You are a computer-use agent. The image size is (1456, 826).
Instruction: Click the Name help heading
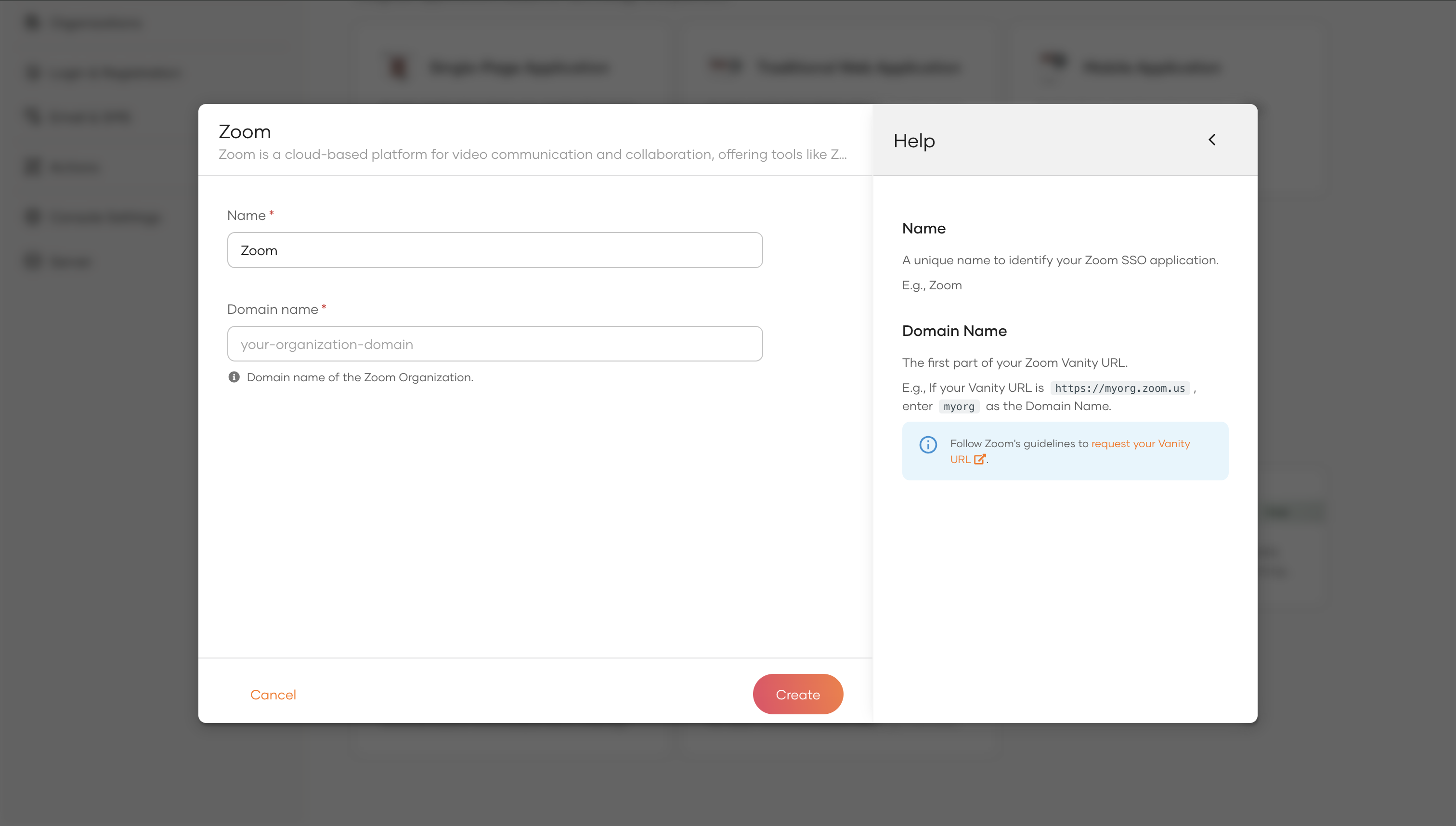[924, 228]
